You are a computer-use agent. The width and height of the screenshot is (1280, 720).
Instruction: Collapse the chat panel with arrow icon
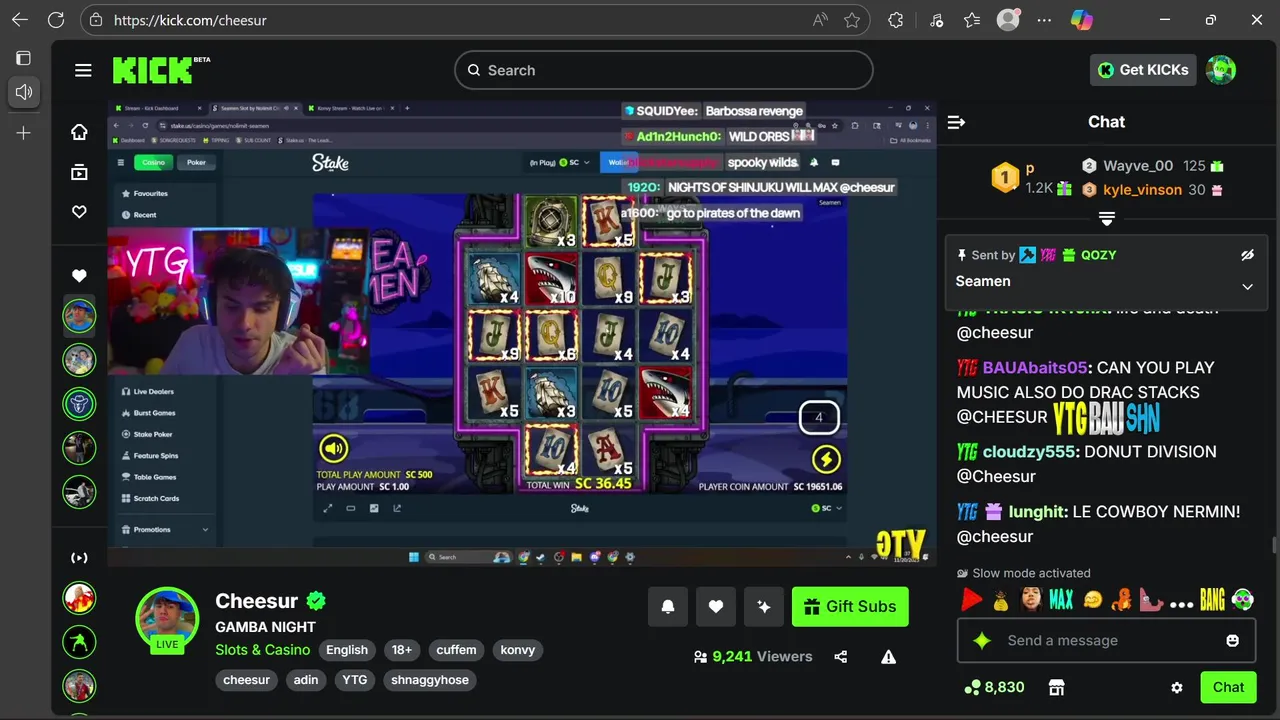pyautogui.click(x=956, y=122)
